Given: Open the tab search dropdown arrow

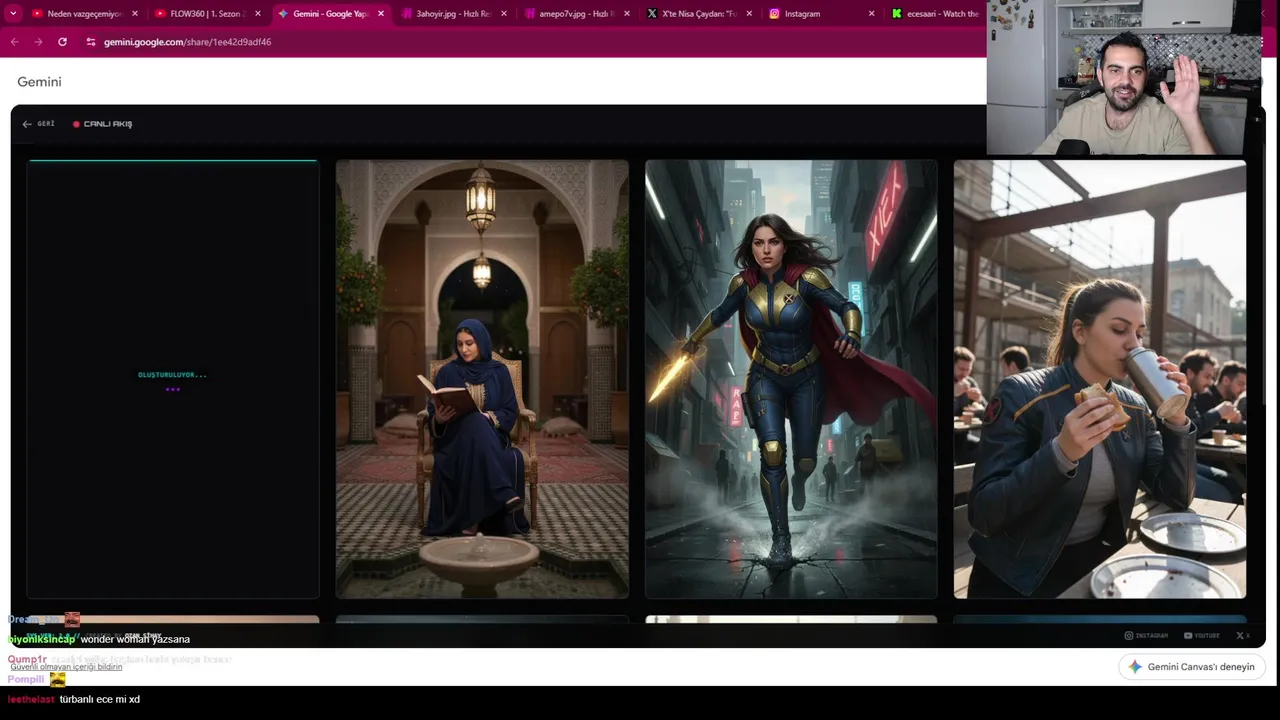Looking at the screenshot, I should tap(13, 14).
